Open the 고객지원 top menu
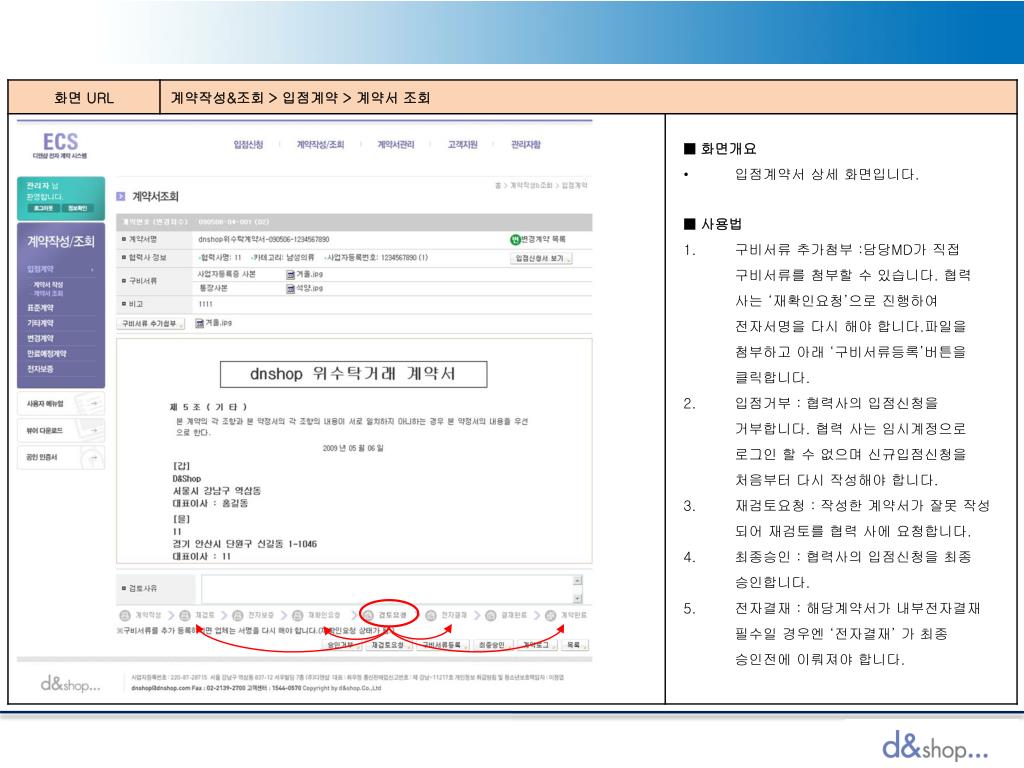Viewport: 1024px width, 768px height. [x=462, y=144]
